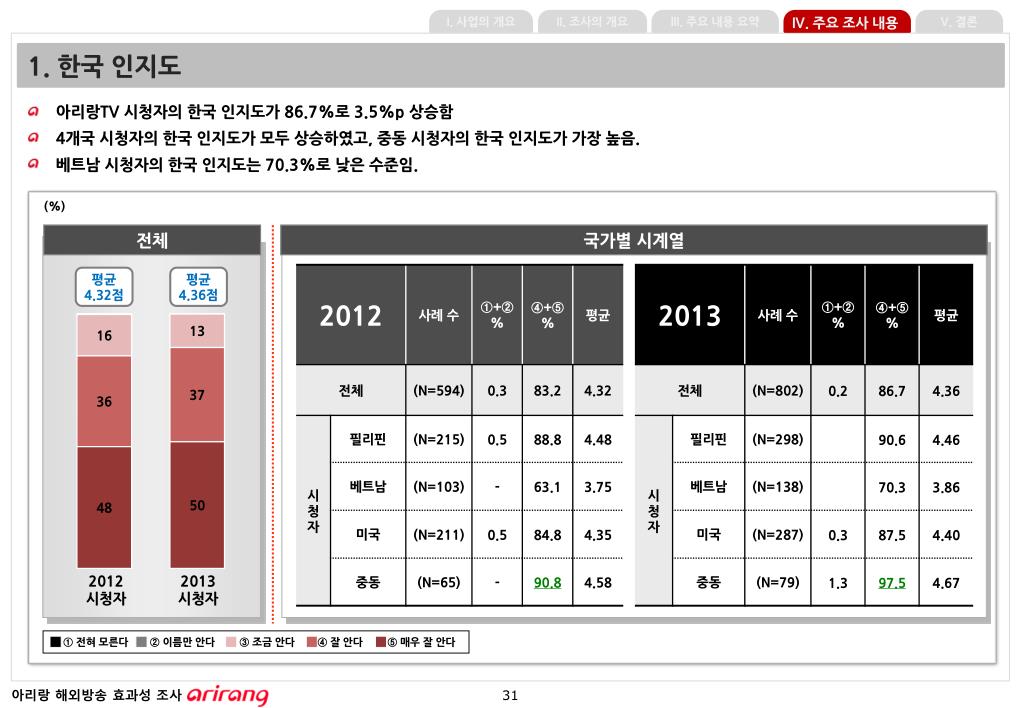This screenshot has width=1023, height=708.
Task: Click the '2012 시청자' axis label
Action: [x=106, y=589]
